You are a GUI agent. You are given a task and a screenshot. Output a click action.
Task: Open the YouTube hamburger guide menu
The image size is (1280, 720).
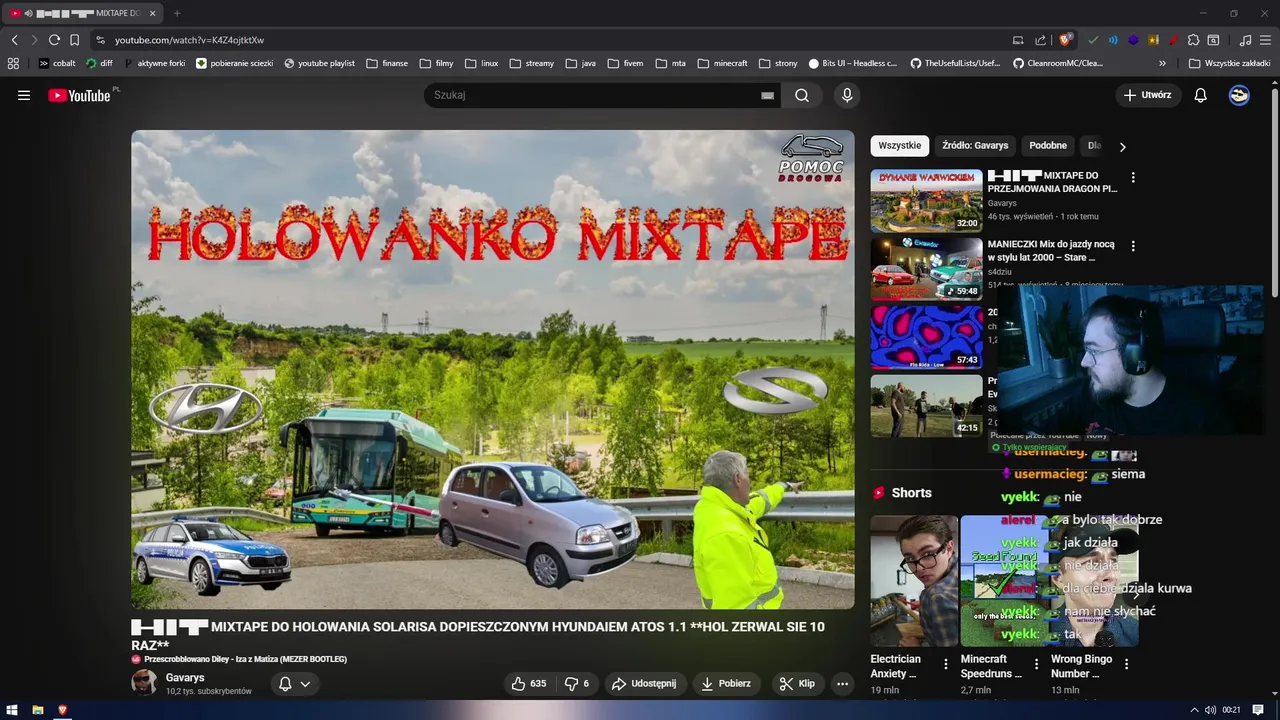tap(24, 96)
